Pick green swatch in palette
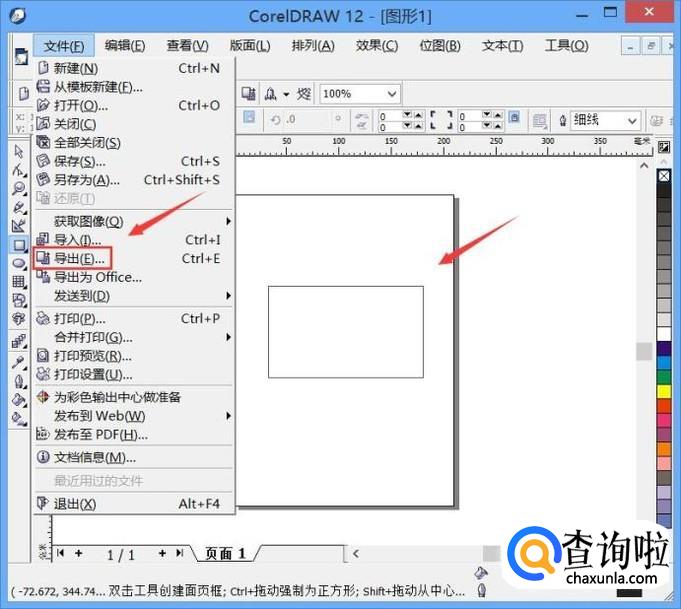This screenshot has width=681, height=609. (664, 377)
